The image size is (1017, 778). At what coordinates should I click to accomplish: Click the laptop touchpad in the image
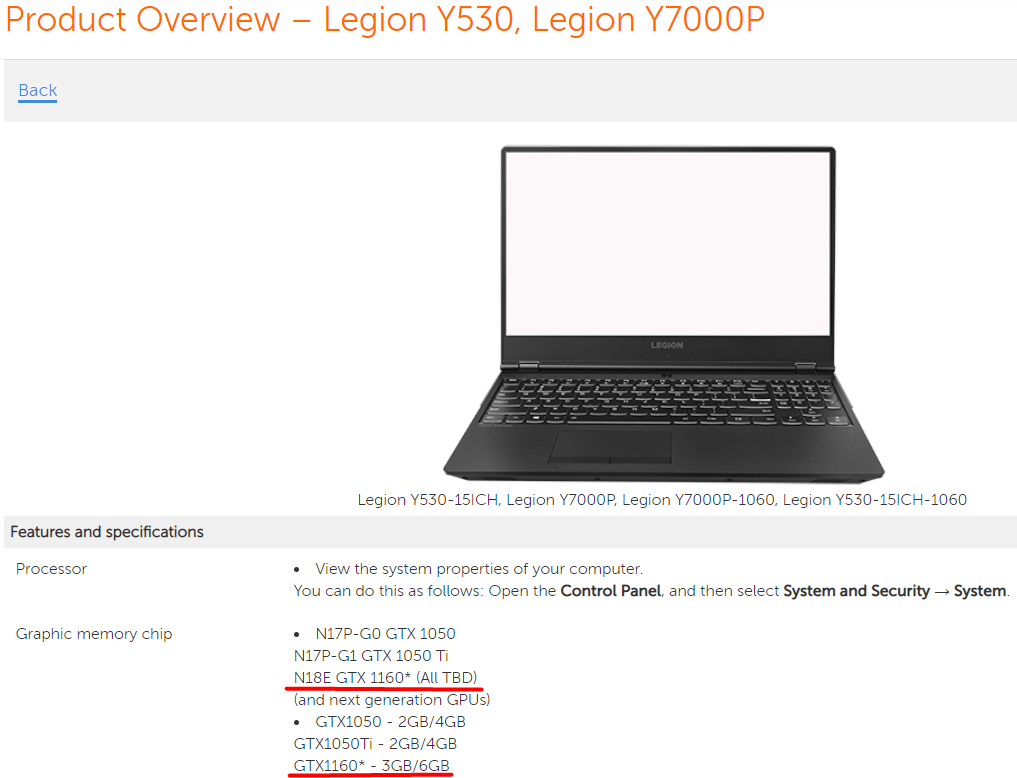click(610, 447)
